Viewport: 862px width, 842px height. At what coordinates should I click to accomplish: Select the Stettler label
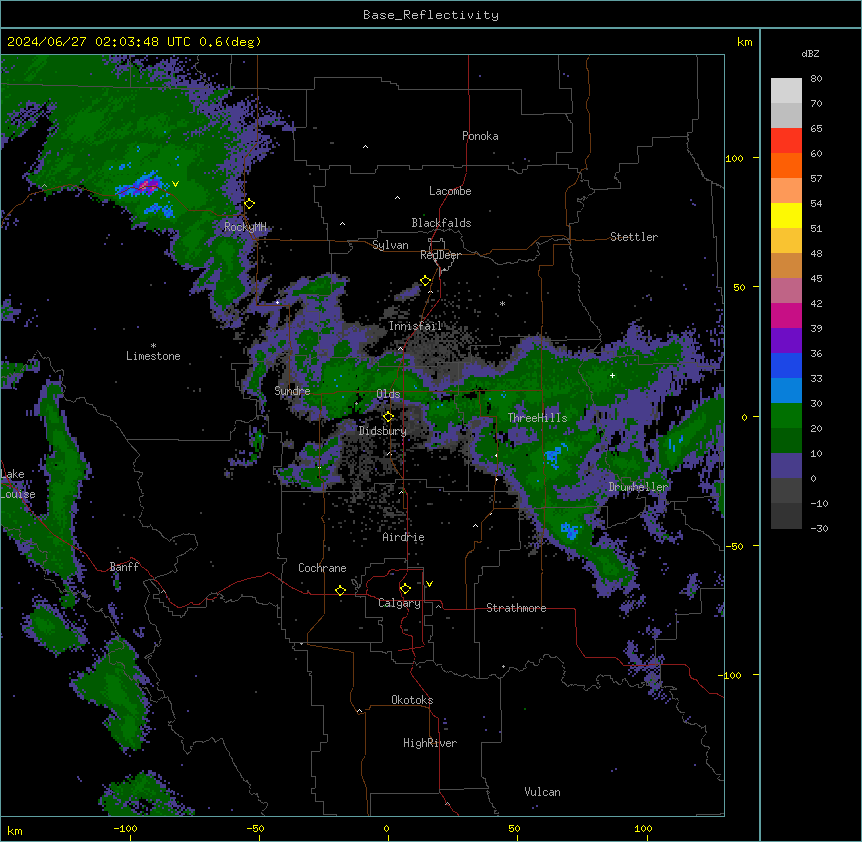tap(634, 237)
